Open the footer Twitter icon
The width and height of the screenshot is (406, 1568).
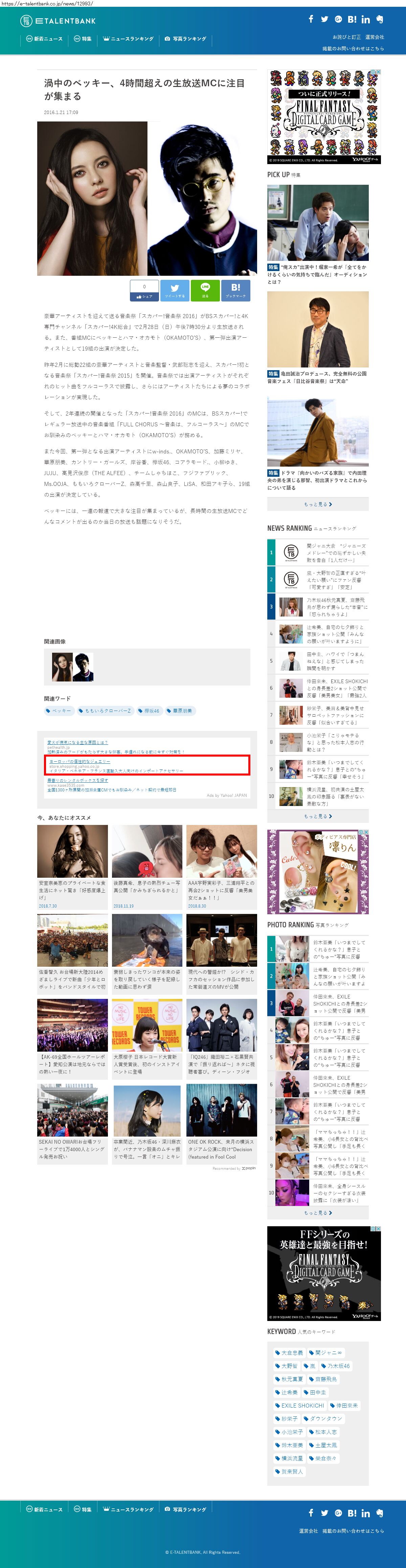324,1513
